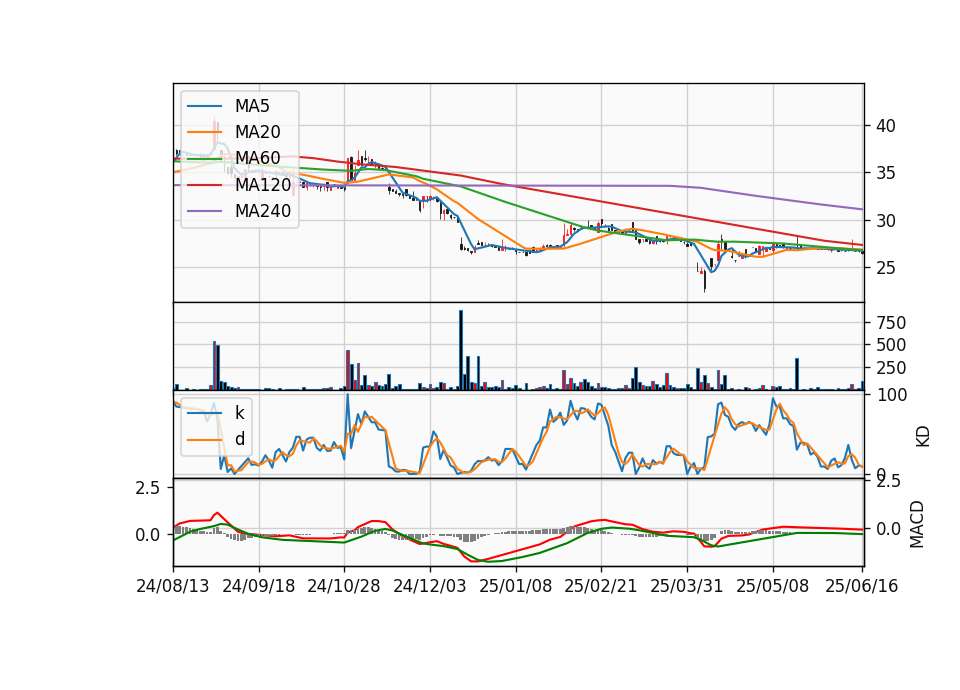Click the 24/10/28 date axis label
The width and height of the screenshot is (960, 690).
click(343, 586)
